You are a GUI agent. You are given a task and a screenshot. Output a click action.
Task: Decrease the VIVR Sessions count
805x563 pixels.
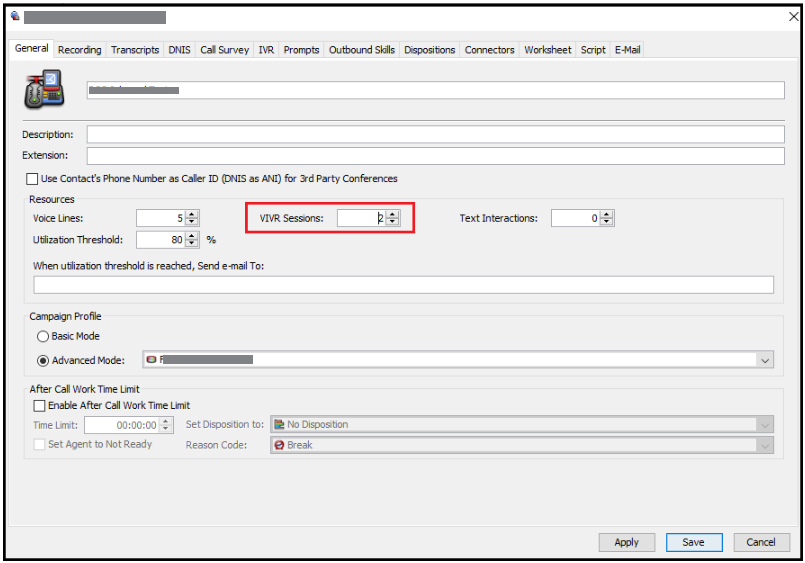pyautogui.click(x=393, y=222)
